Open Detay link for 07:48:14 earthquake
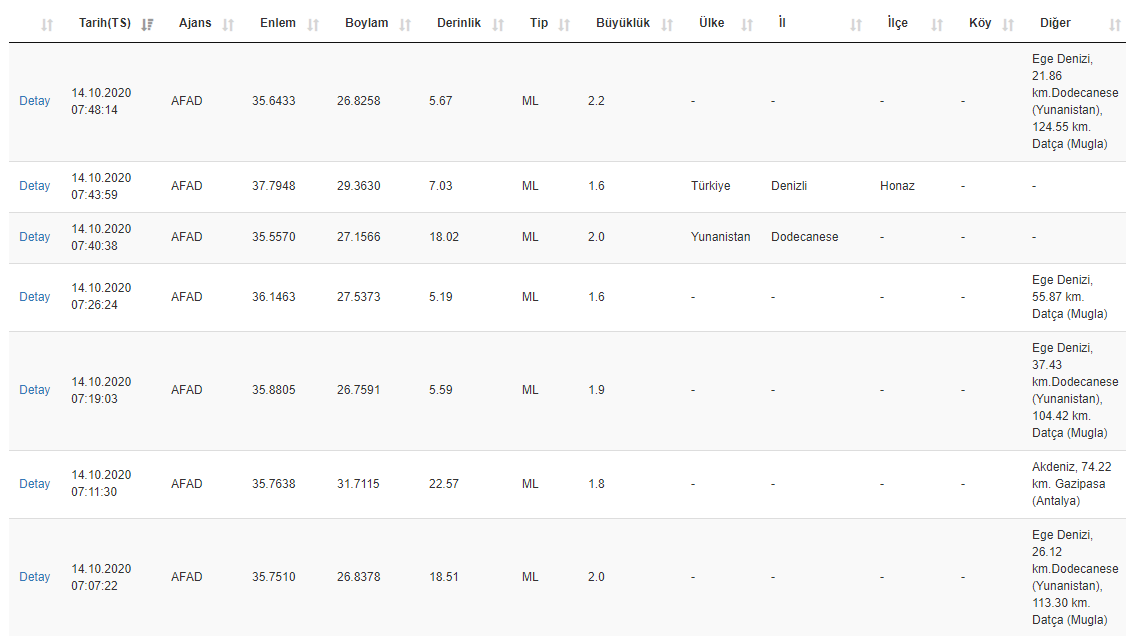Viewport: 1126px width, 636px height. [x=34, y=101]
